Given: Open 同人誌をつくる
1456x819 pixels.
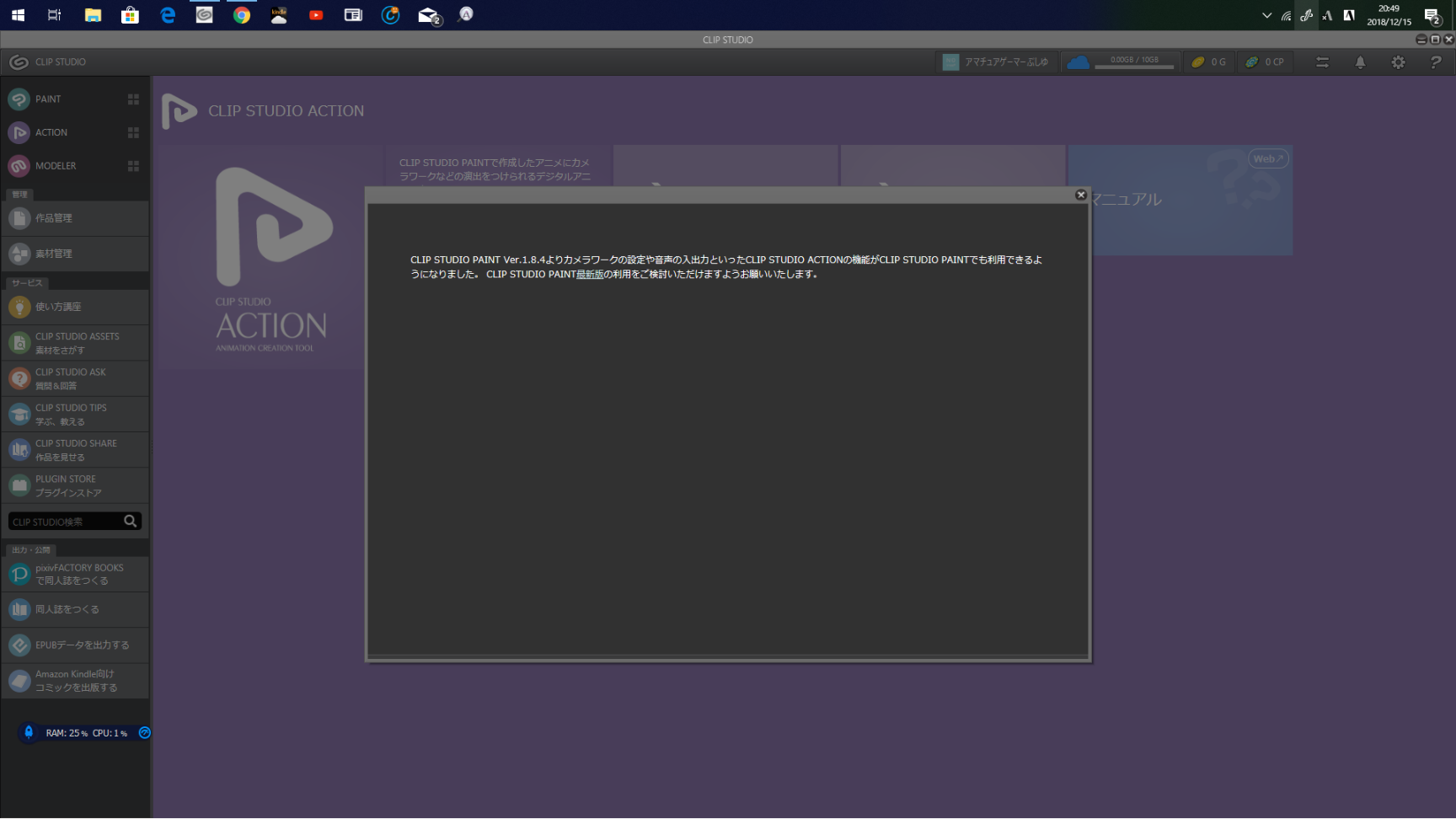Looking at the screenshot, I should click(x=75, y=609).
